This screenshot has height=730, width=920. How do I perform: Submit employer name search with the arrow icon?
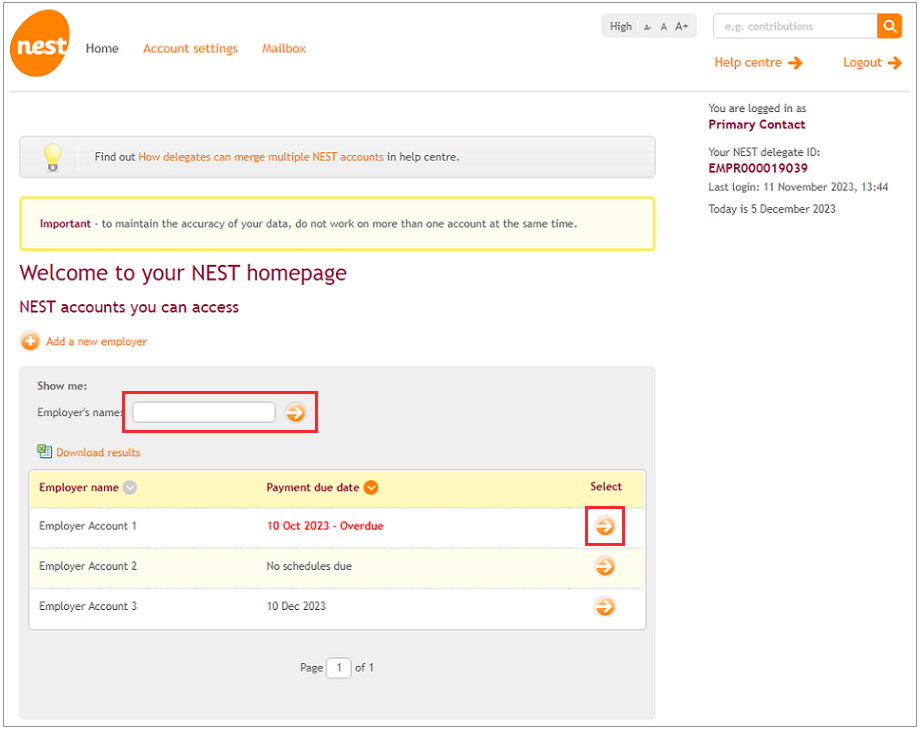[296, 411]
